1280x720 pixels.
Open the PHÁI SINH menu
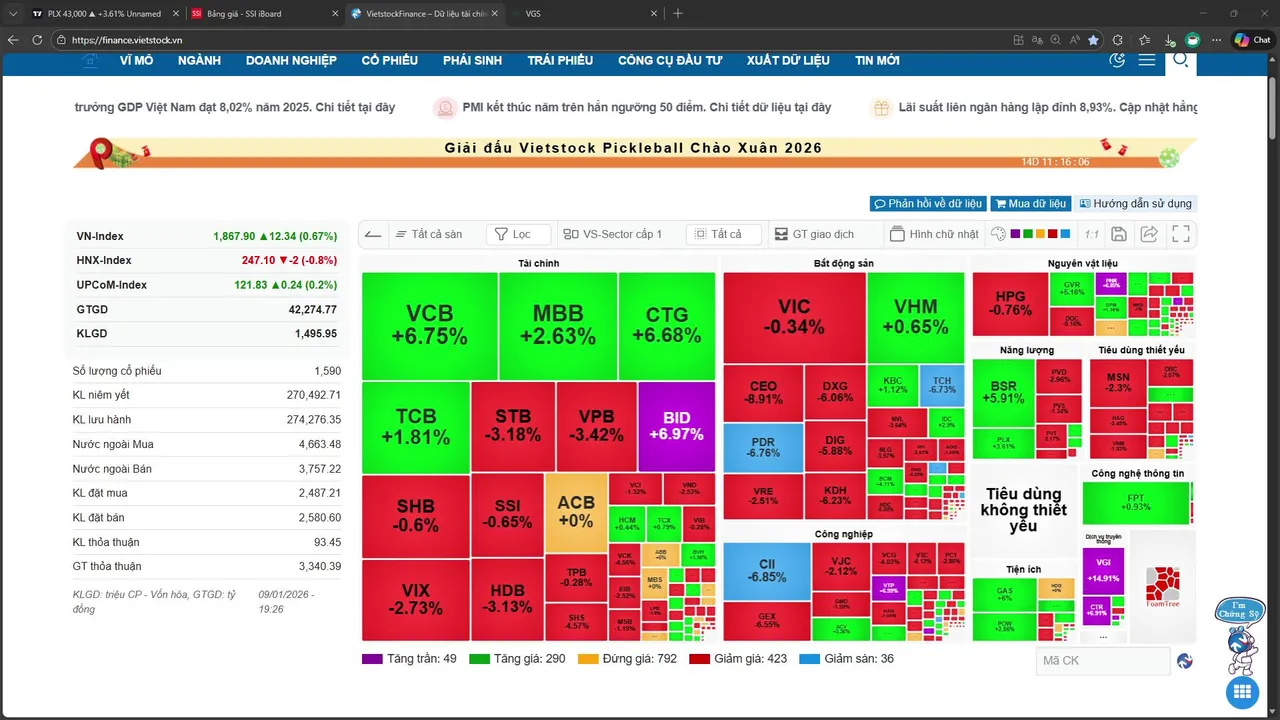[472, 60]
